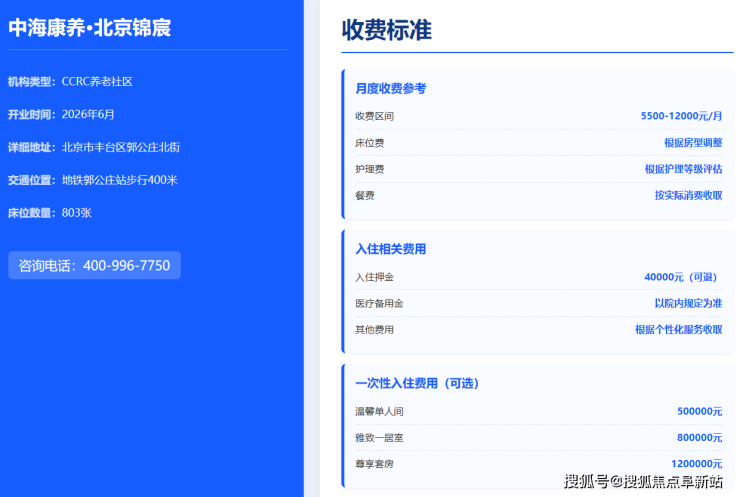The height and width of the screenshot is (497, 740).
Task: Click the value 根据护理等级评估
Action: click(x=684, y=169)
